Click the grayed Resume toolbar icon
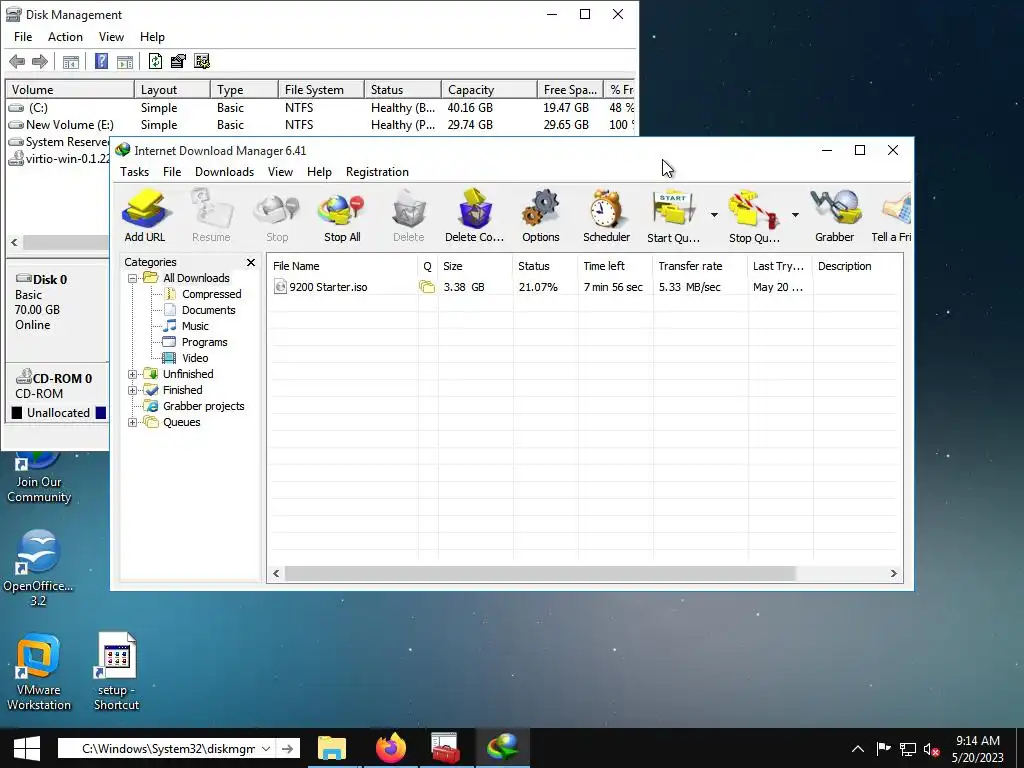 [211, 216]
